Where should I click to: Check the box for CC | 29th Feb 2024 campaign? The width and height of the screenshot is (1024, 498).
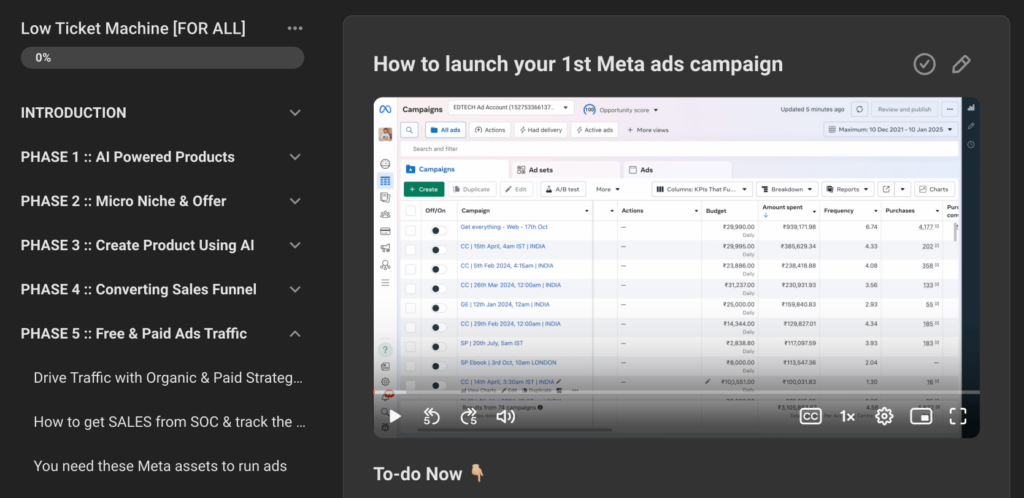coord(410,327)
